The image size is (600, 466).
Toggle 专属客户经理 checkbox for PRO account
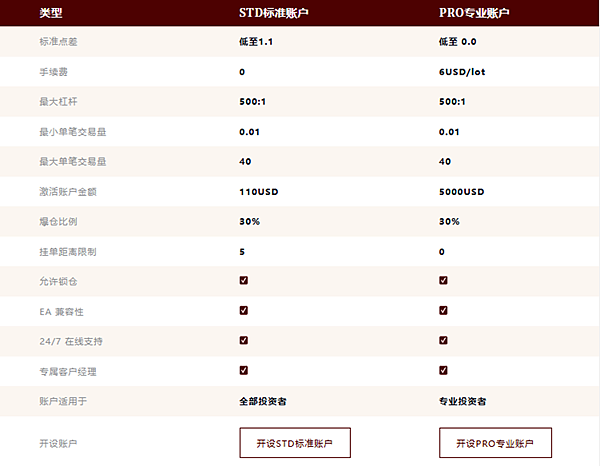point(443,370)
